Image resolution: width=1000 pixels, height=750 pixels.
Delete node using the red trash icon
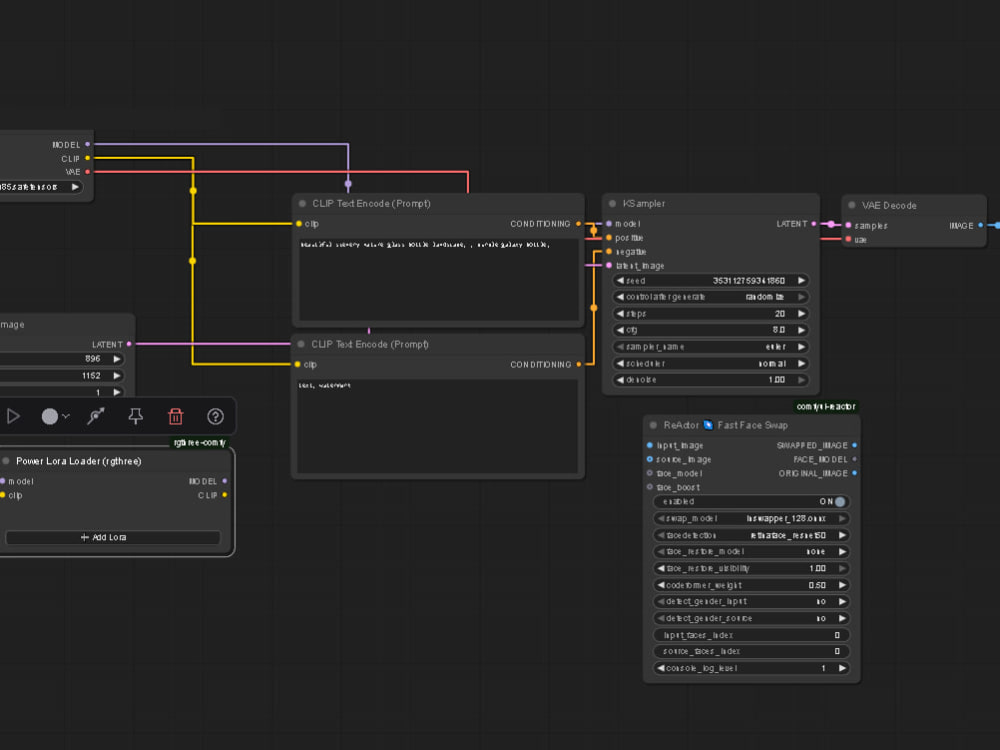(175, 416)
